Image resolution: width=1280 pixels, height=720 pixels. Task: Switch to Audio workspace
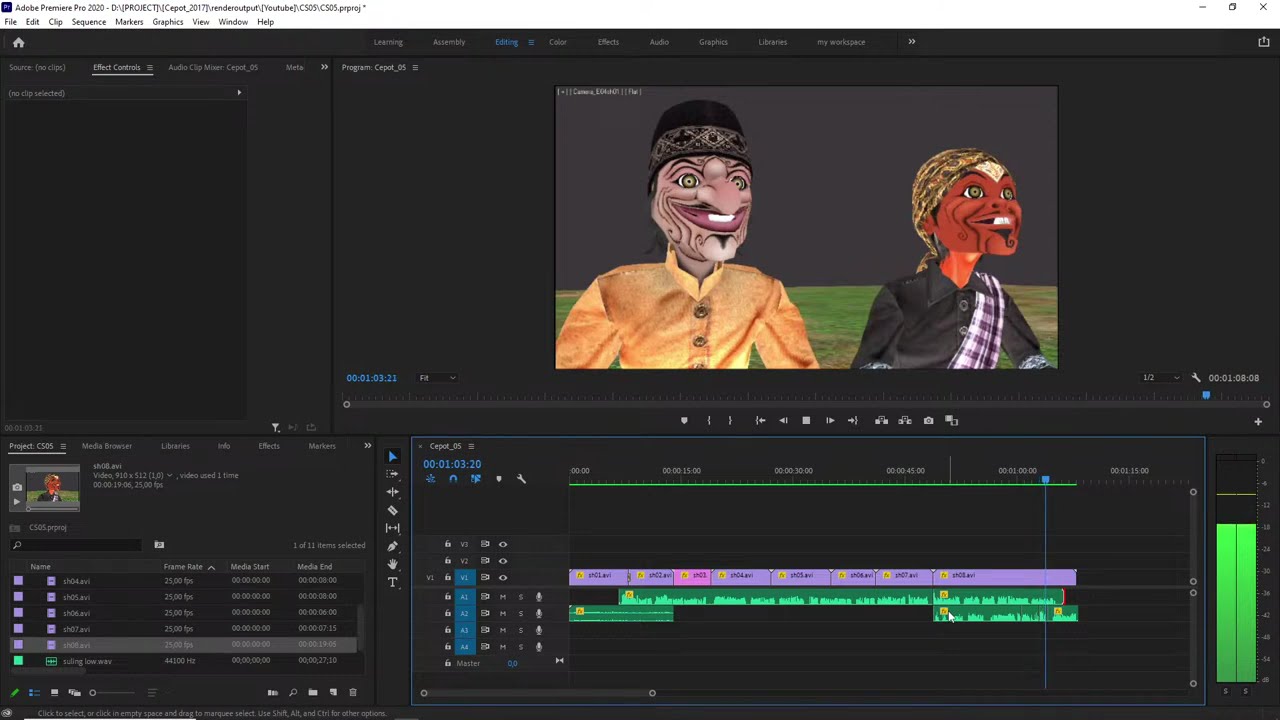(659, 42)
